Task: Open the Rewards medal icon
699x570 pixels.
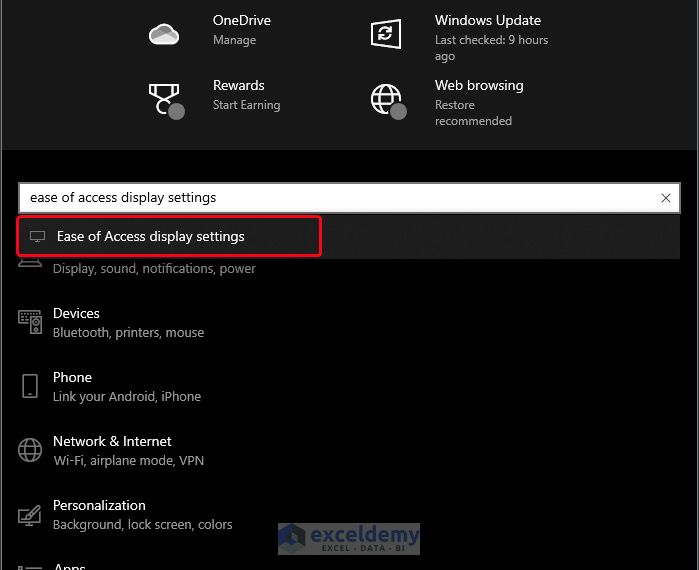Action: pyautogui.click(x=166, y=101)
